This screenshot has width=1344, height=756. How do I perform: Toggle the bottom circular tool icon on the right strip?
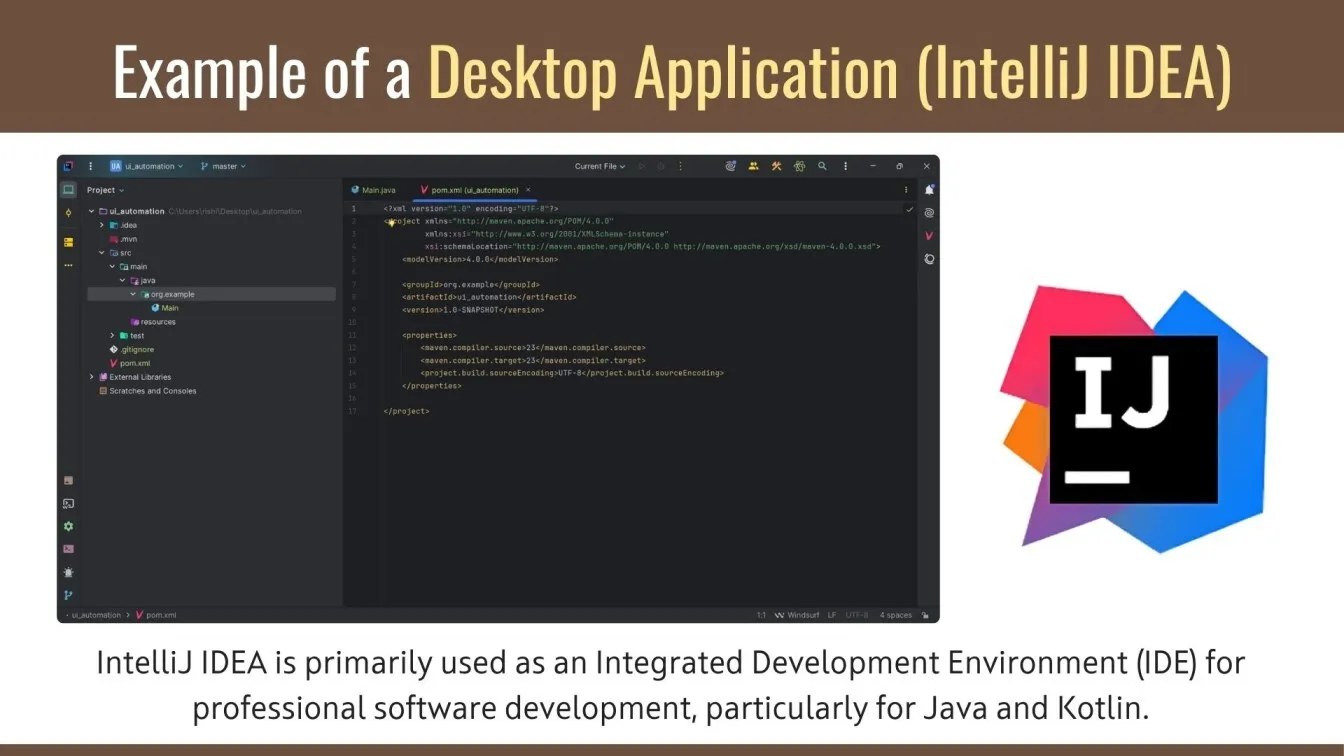pos(929,259)
